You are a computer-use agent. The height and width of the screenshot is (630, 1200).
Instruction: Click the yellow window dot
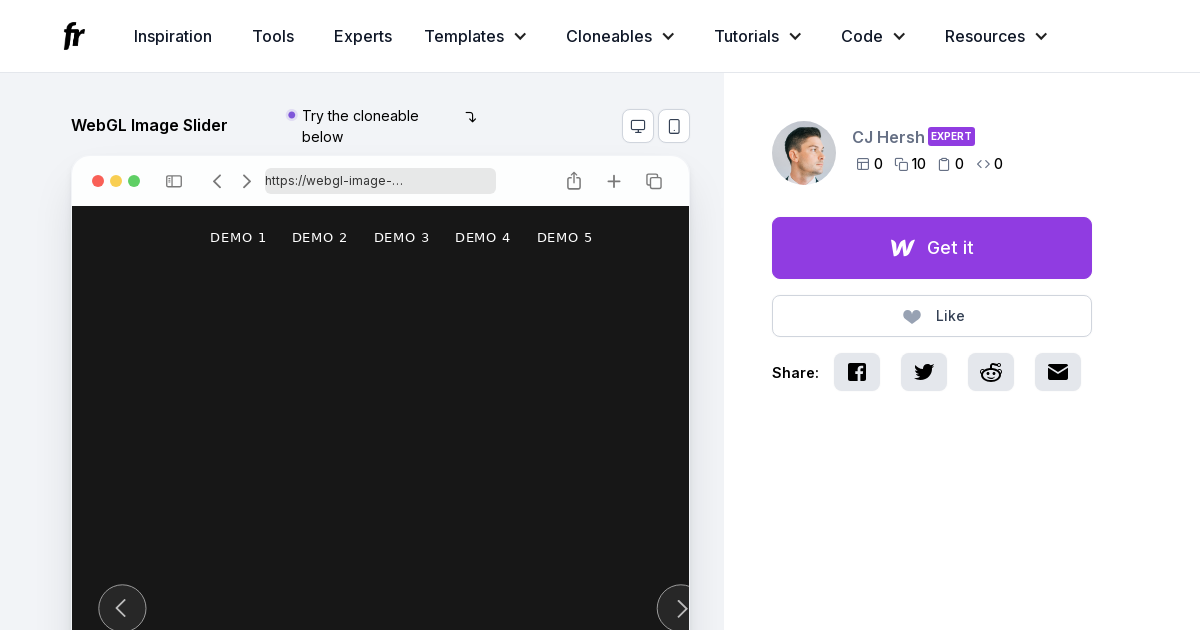pos(116,181)
